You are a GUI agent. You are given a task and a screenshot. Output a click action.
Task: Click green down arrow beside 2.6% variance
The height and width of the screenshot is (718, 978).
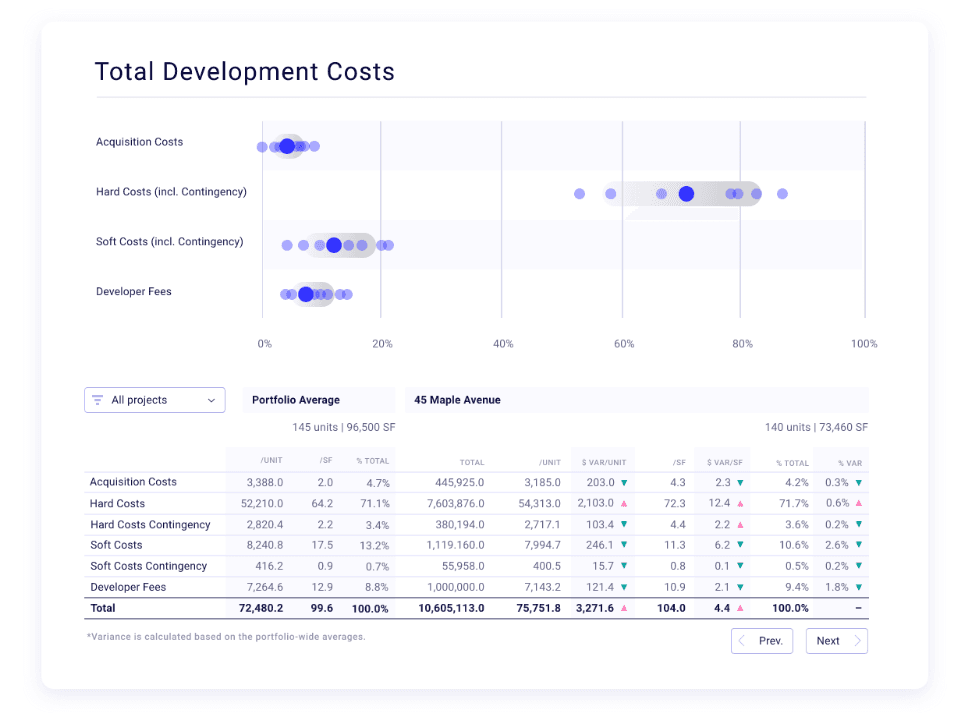(x=858, y=545)
